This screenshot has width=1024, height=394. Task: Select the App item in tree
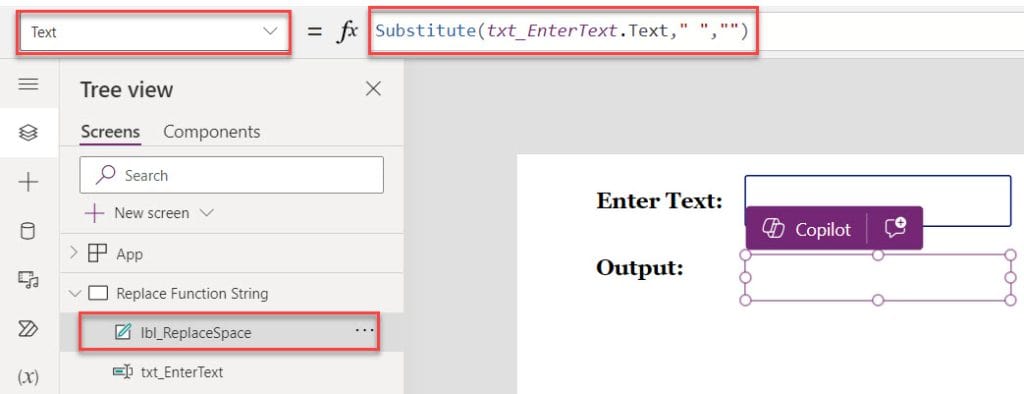129,254
